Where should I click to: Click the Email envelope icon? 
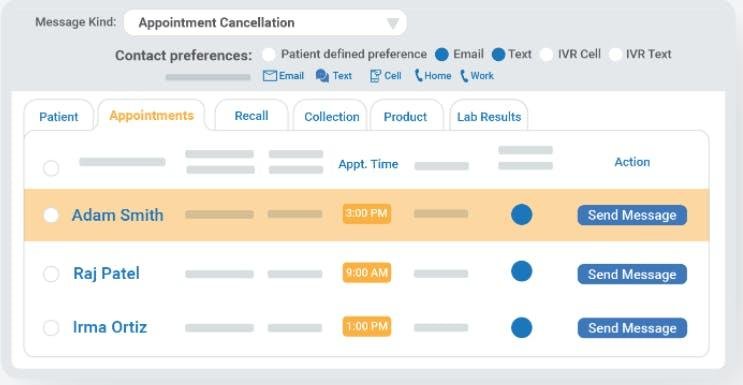point(270,76)
